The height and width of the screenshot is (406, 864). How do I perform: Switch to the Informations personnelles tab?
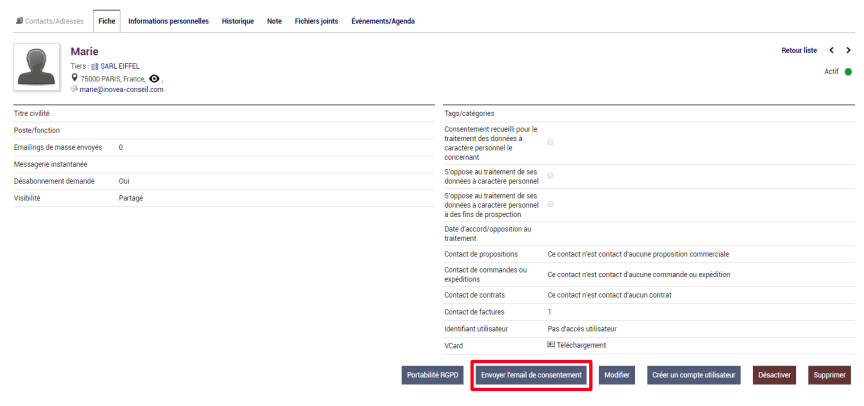(168, 21)
